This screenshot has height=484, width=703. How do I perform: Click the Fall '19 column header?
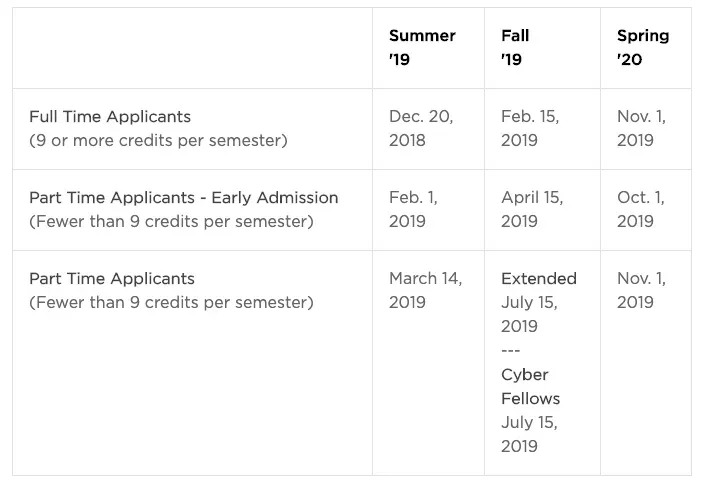point(515,47)
